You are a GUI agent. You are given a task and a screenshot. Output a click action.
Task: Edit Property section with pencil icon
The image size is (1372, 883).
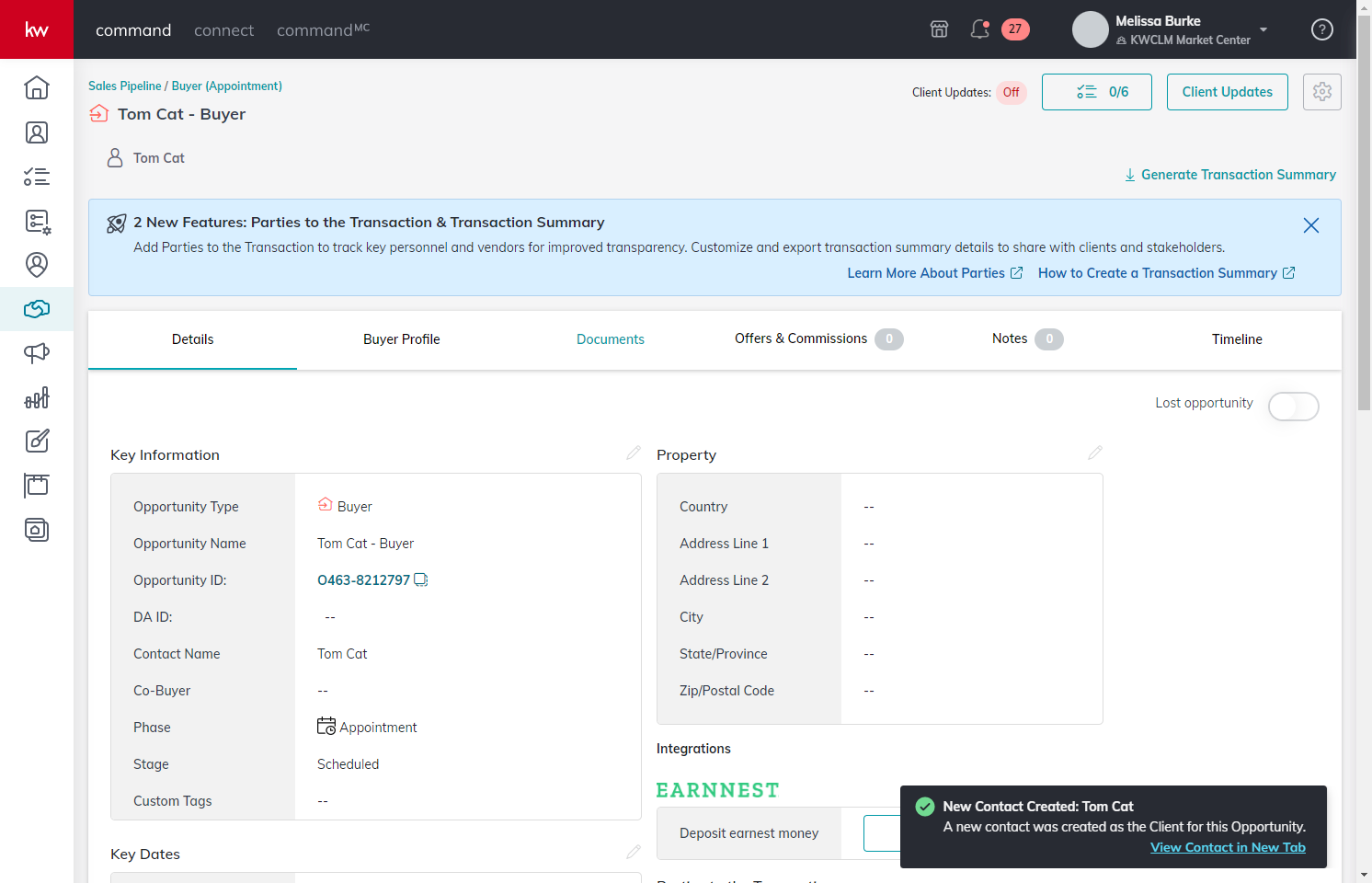[1095, 453]
